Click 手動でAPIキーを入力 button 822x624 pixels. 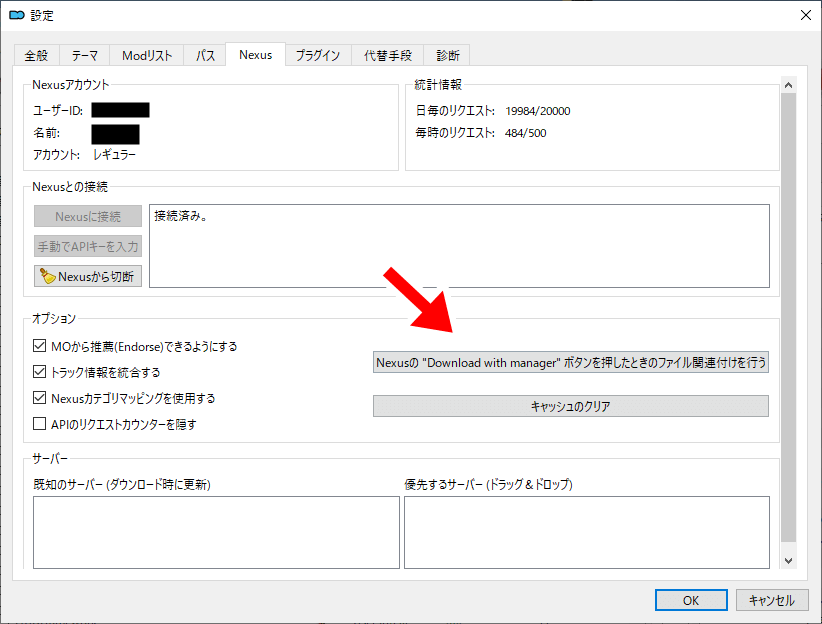(x=88, y=246)
